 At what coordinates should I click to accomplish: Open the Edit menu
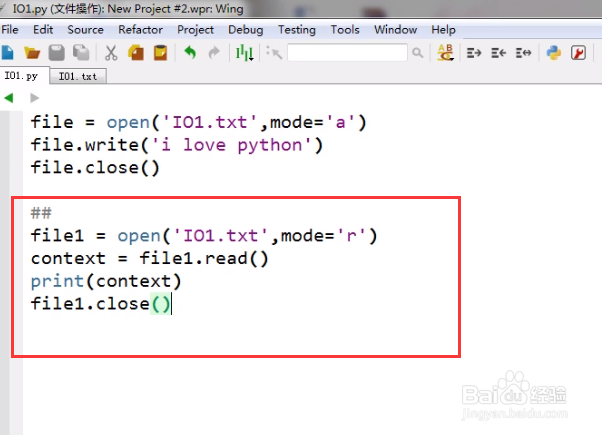pyautogui.click(x=43, y=30)
